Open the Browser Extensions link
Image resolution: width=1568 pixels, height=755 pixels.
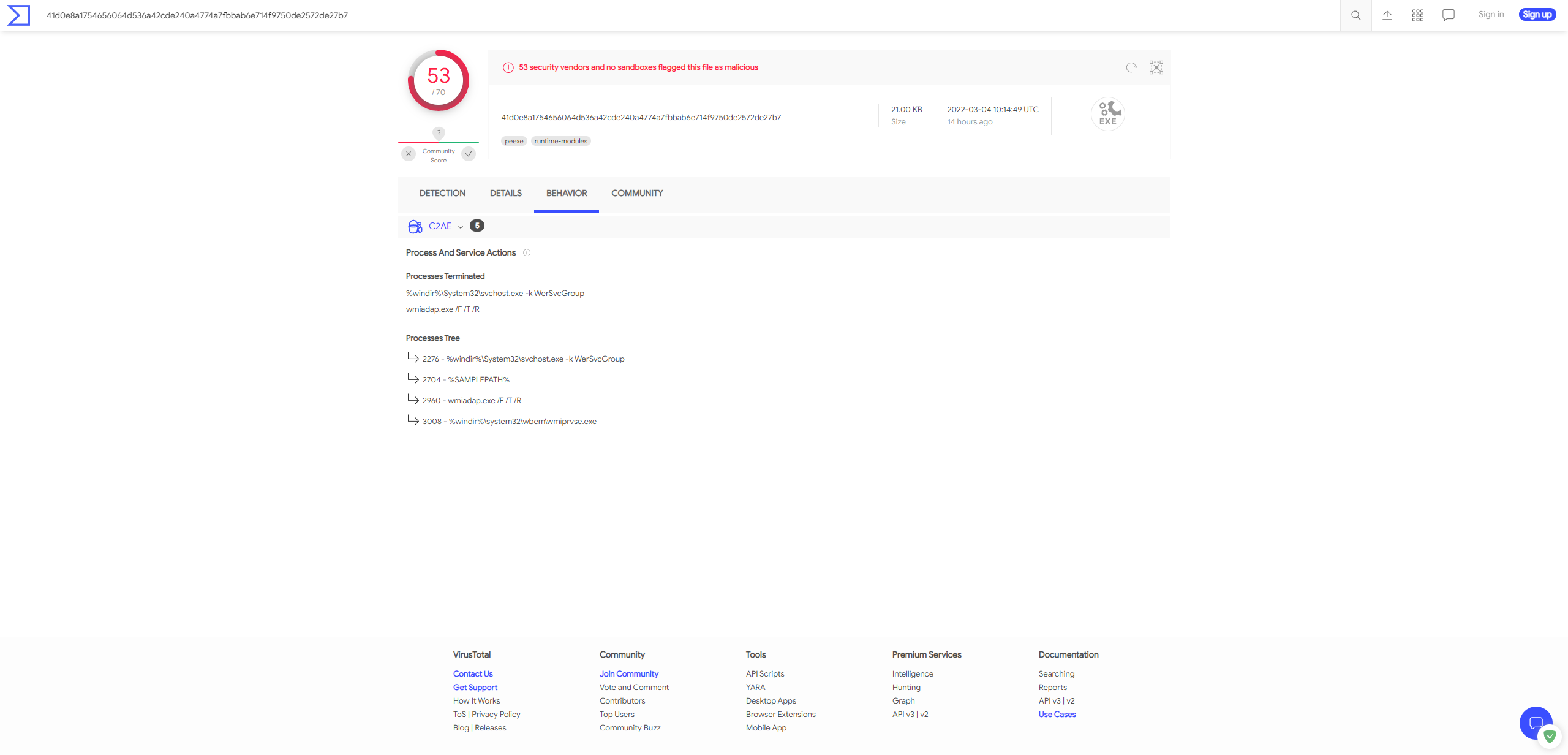pyautogui.click(x=781, y=715)
